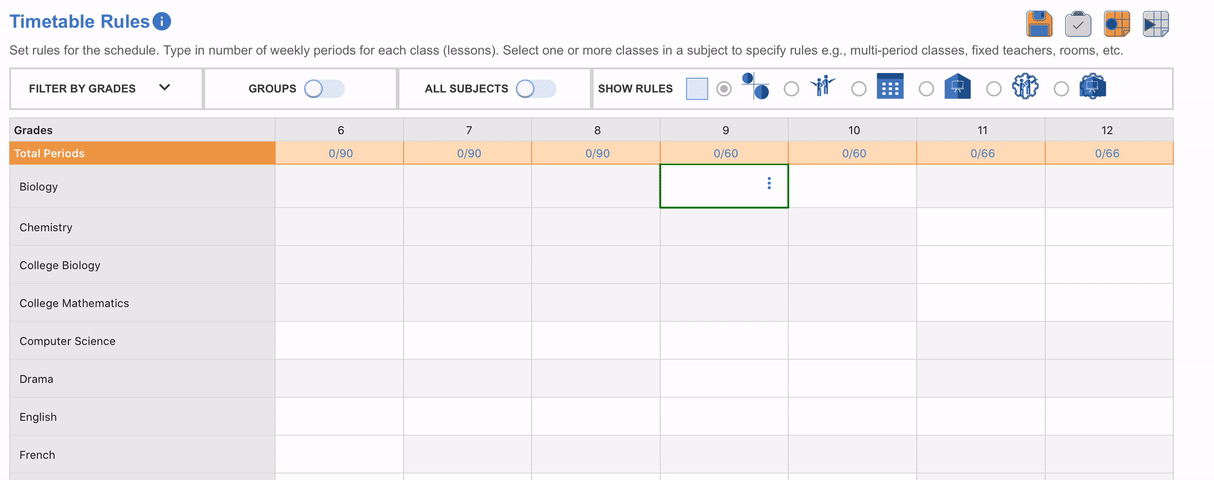Screen dimensions: 1214x480
Task: Click the grid icon with play arrow
Action: [1156, 23]
